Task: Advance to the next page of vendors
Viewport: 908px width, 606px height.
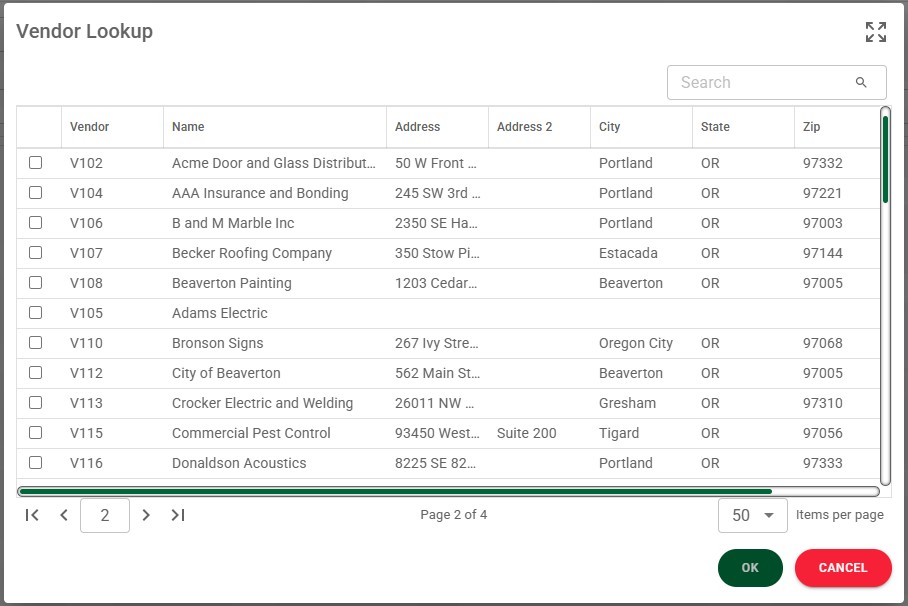Action: [x=146, y=515]
